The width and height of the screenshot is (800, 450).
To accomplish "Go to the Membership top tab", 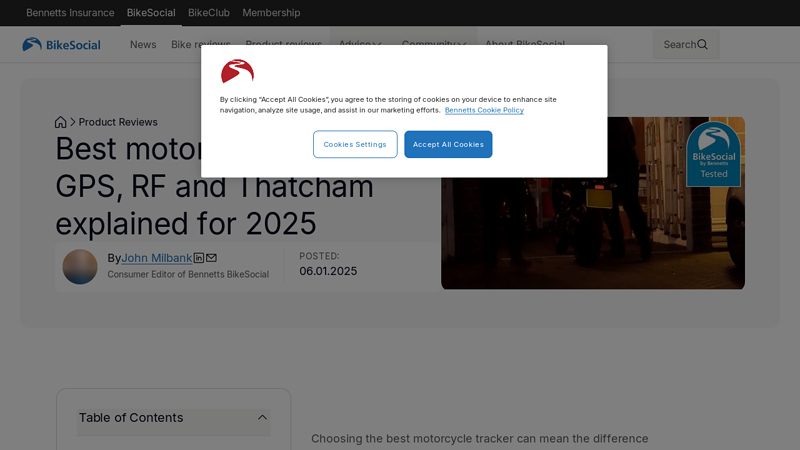I will click(x=271, y=13).
